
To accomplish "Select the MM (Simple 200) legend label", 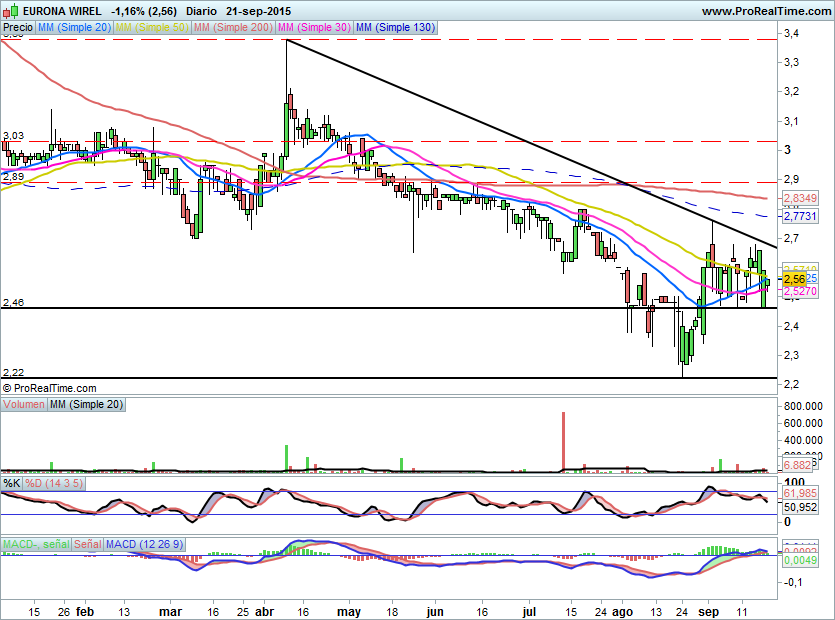I will (x=233, y=27).
